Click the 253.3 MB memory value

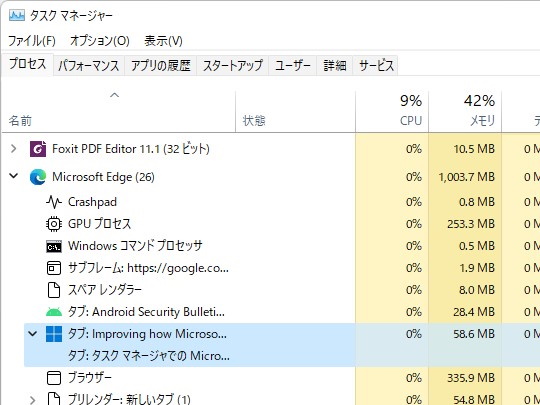[x=471, y=224]
